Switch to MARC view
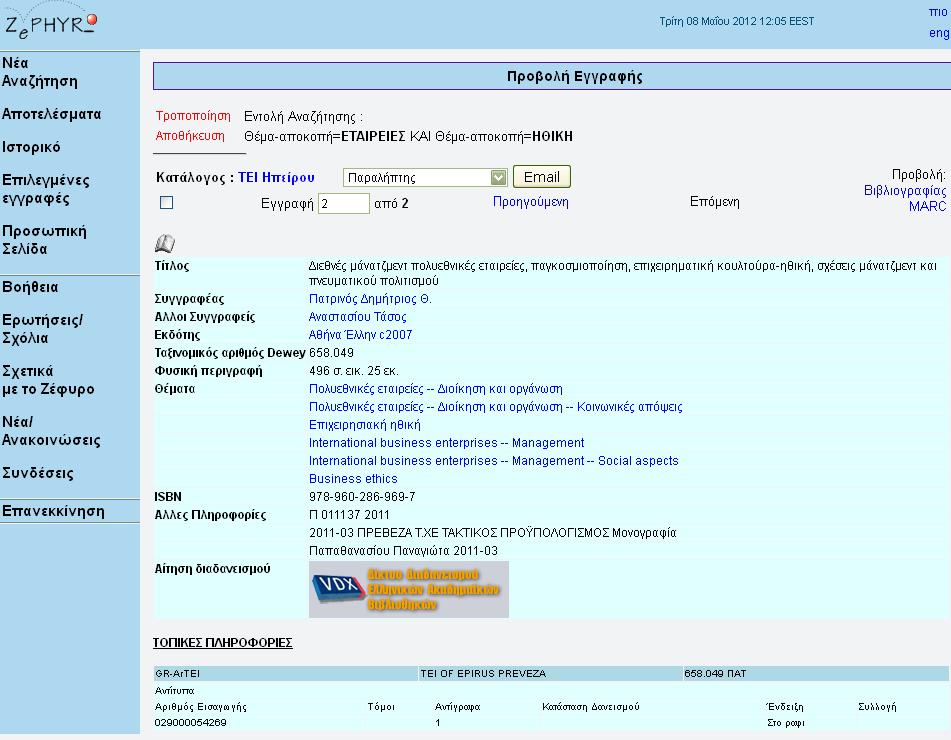The height and width of the screenshot is (740, 951). tap(927, 206)
